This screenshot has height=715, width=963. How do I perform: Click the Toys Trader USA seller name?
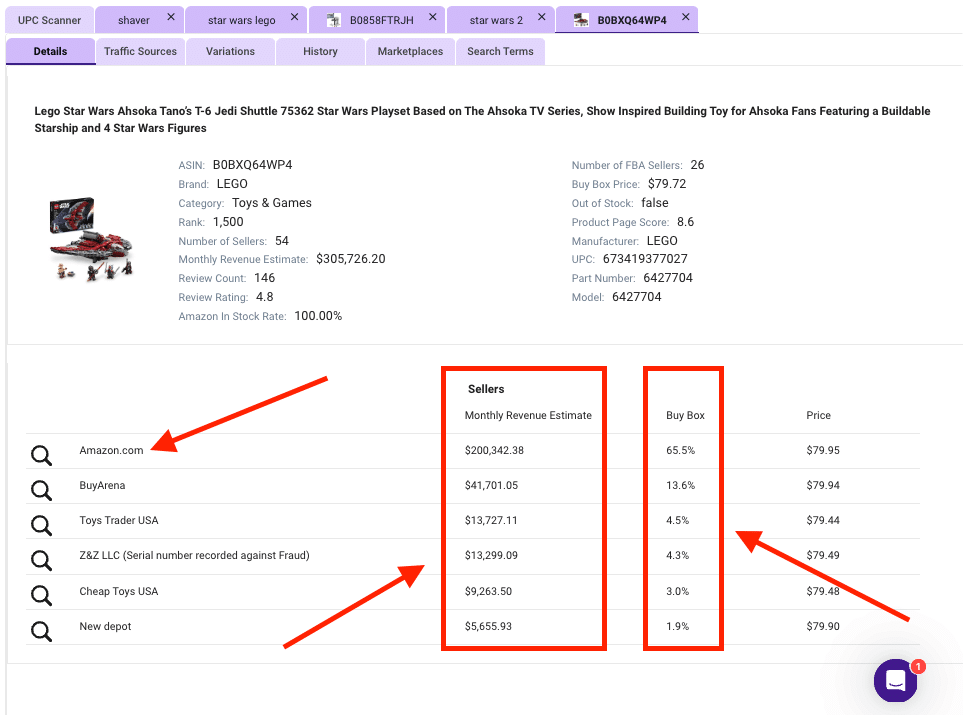tap(119, 520)
